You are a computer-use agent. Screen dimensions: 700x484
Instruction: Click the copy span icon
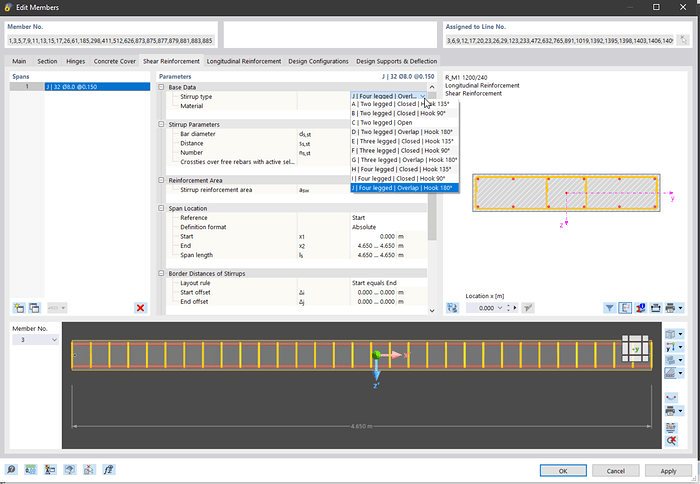[34, 308]
